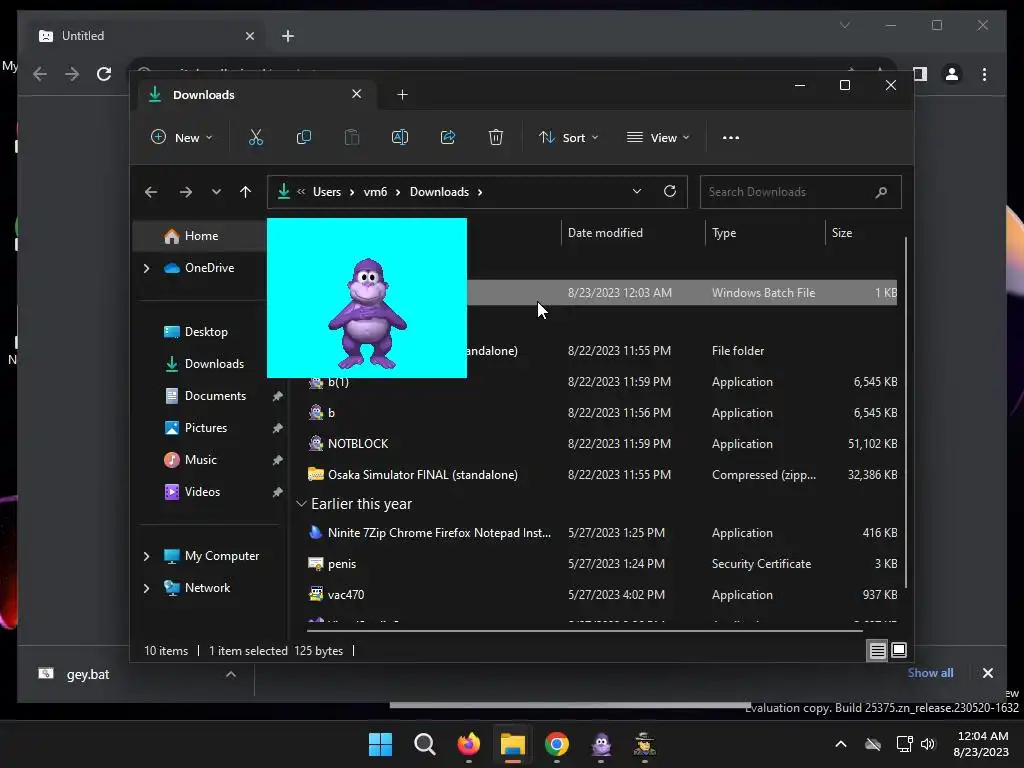
Task: Open recent locations dropdown arrow
Action: 216,192
